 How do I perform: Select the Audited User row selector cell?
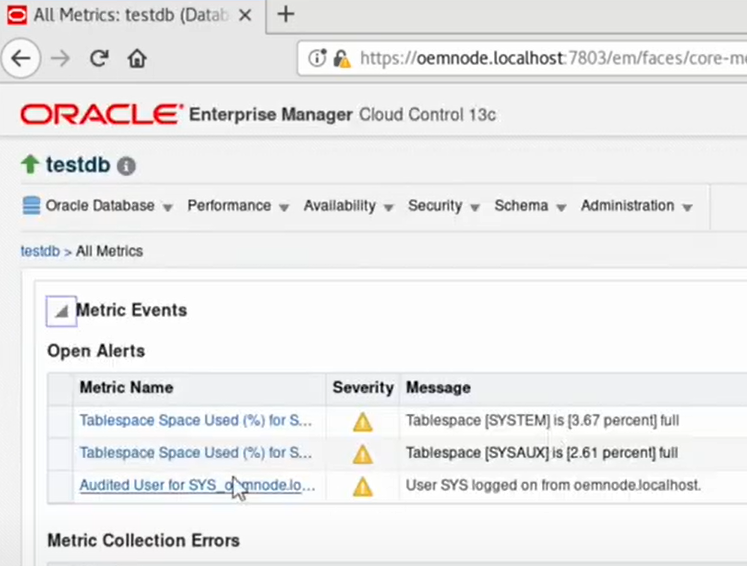click(x=61, y=486)
